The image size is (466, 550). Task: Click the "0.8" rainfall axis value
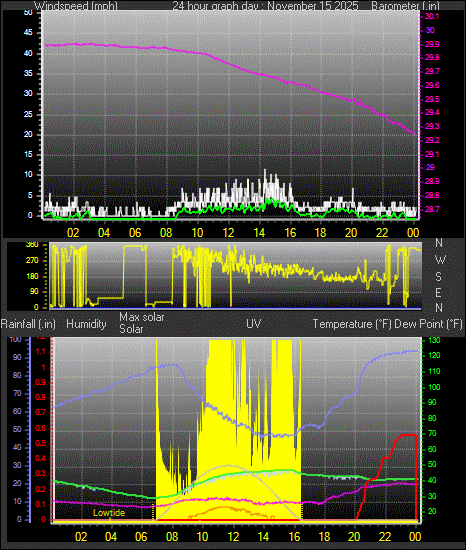click(x=41, y=397)
